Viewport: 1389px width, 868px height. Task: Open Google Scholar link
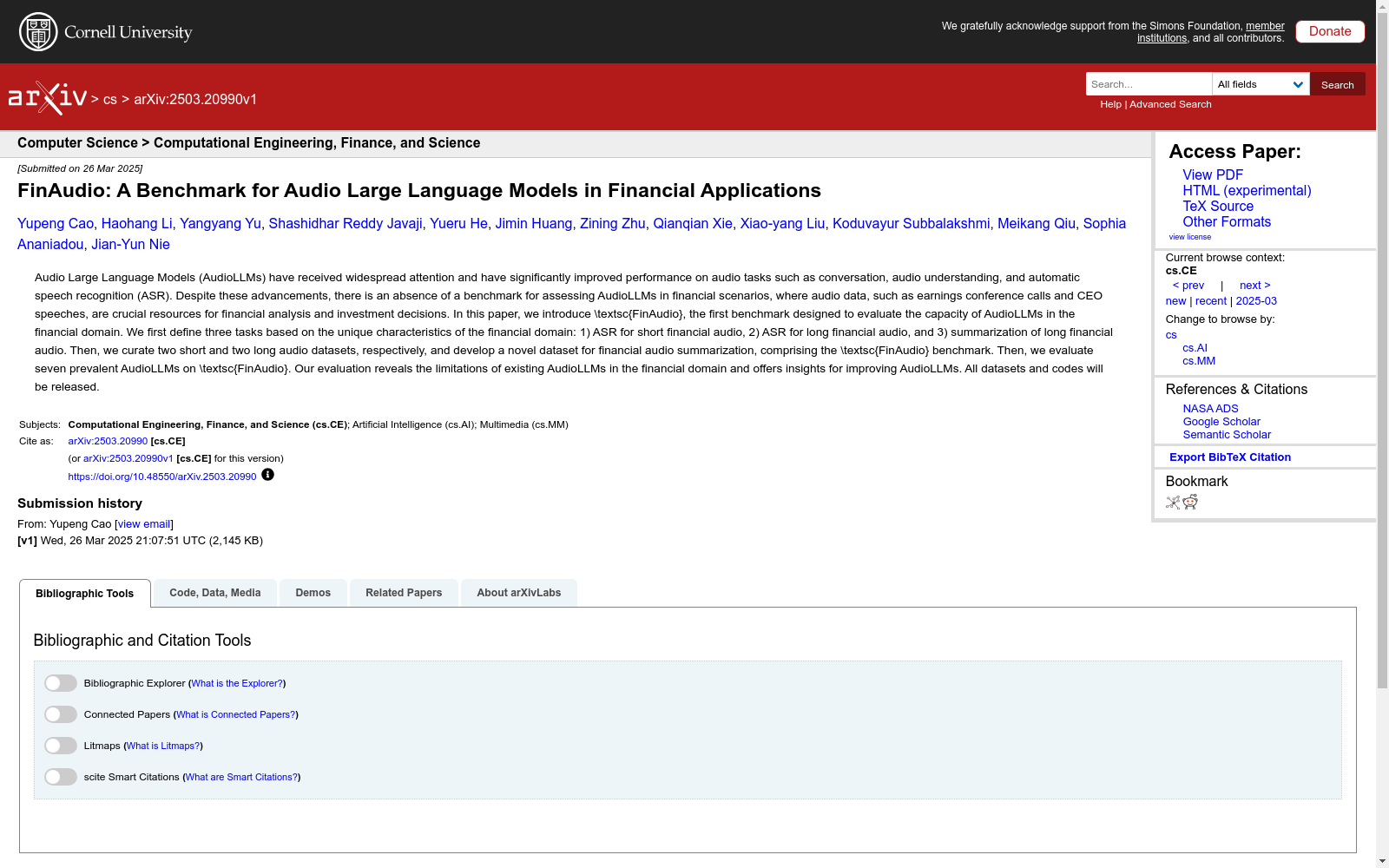click(x=1221, y=422)
